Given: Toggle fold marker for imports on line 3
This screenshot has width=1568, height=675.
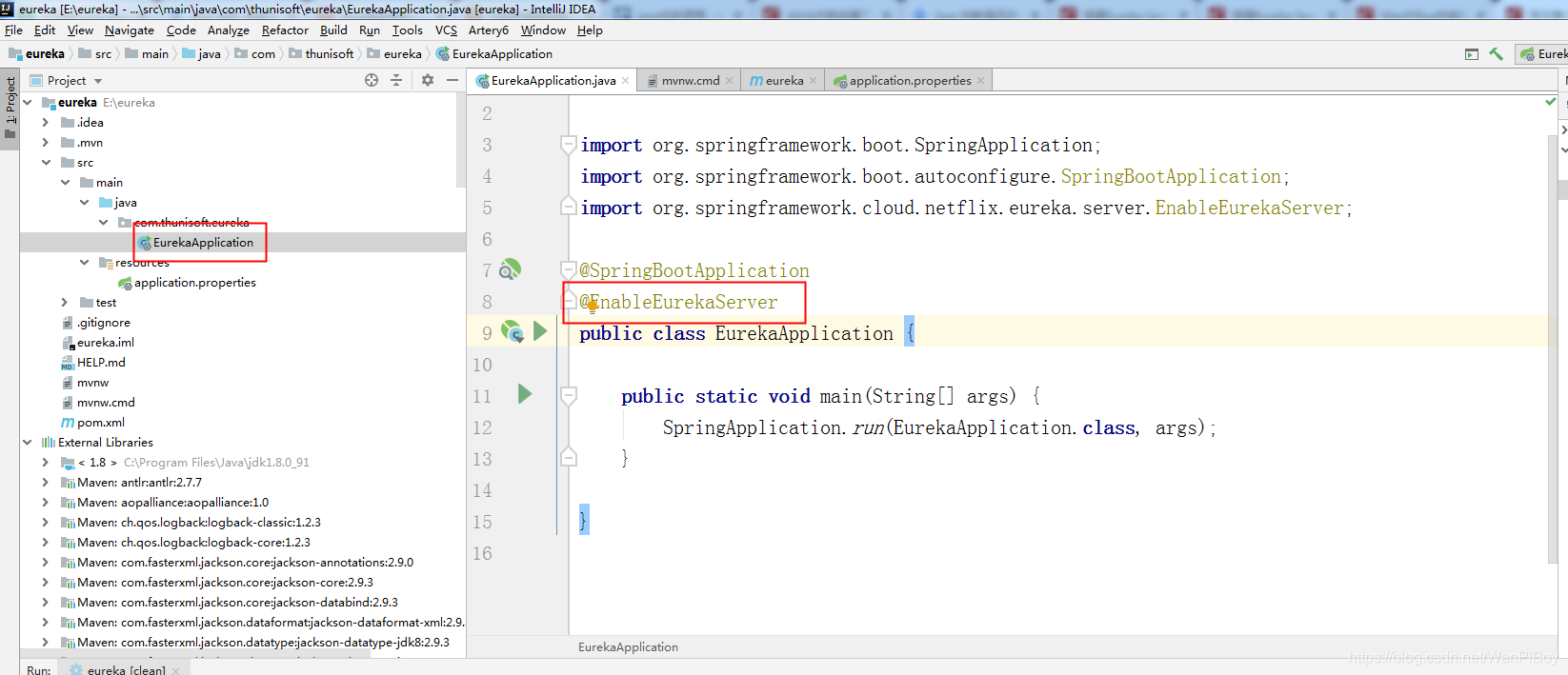Looking at the screenshot, I should 569,145.
